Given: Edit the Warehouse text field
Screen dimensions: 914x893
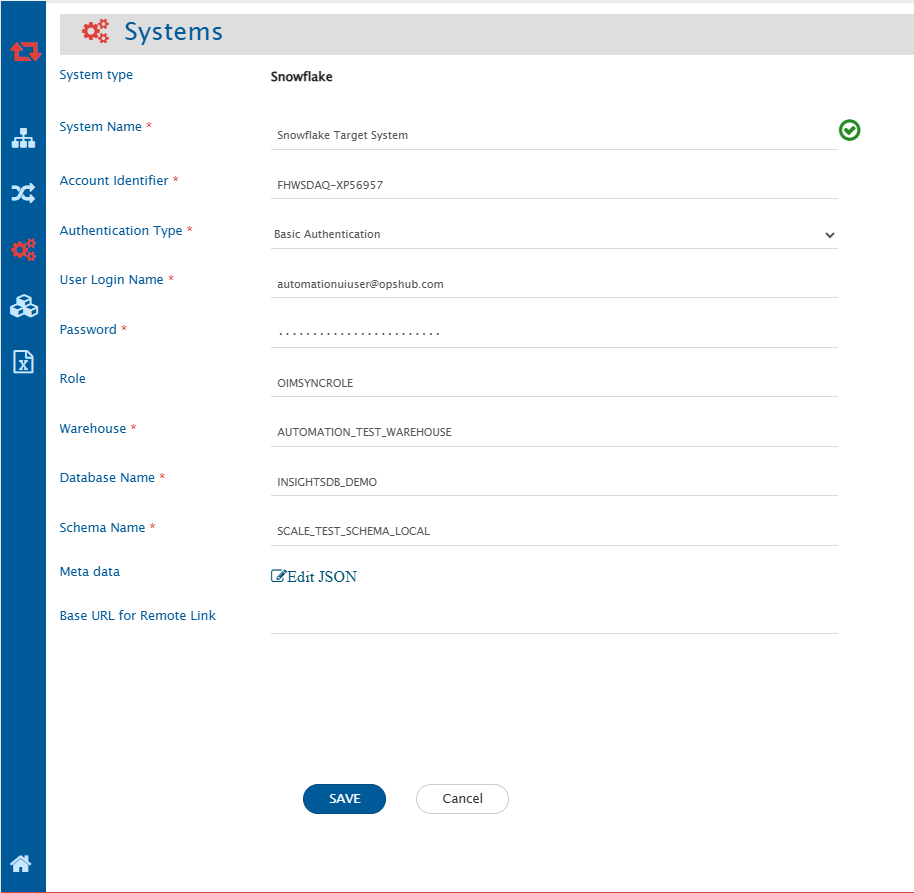Looking at the screenshot, I should tap(553, 432).
